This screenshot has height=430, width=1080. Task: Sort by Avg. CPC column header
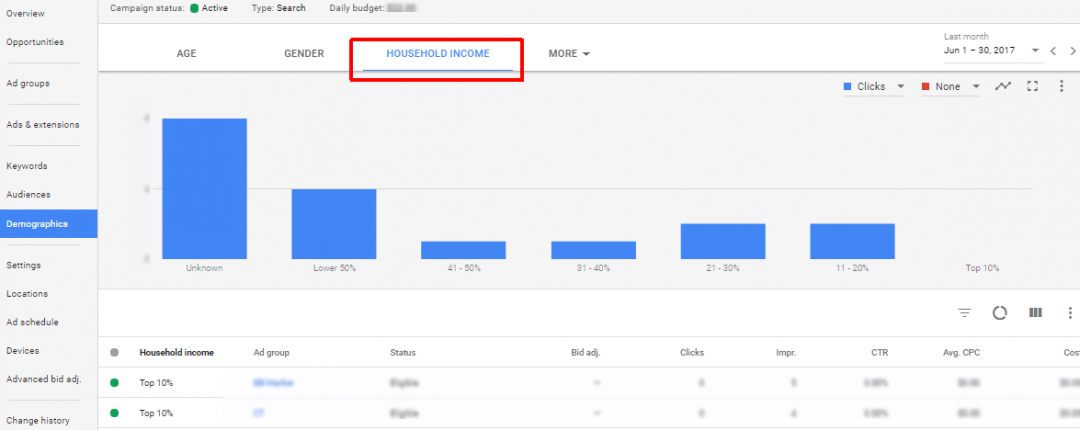pos(962,352)
